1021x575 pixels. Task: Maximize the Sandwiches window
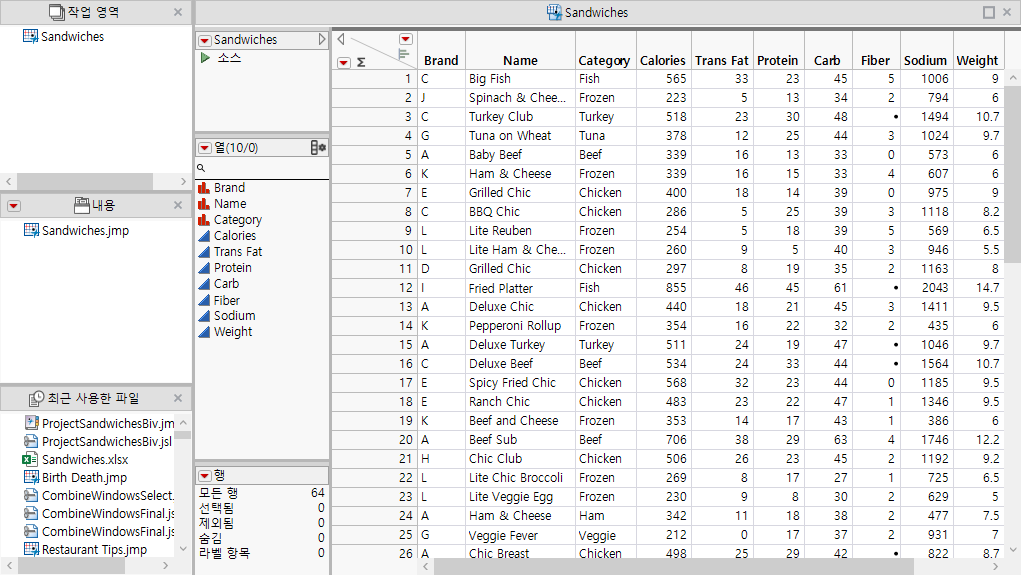coord(988,12)
